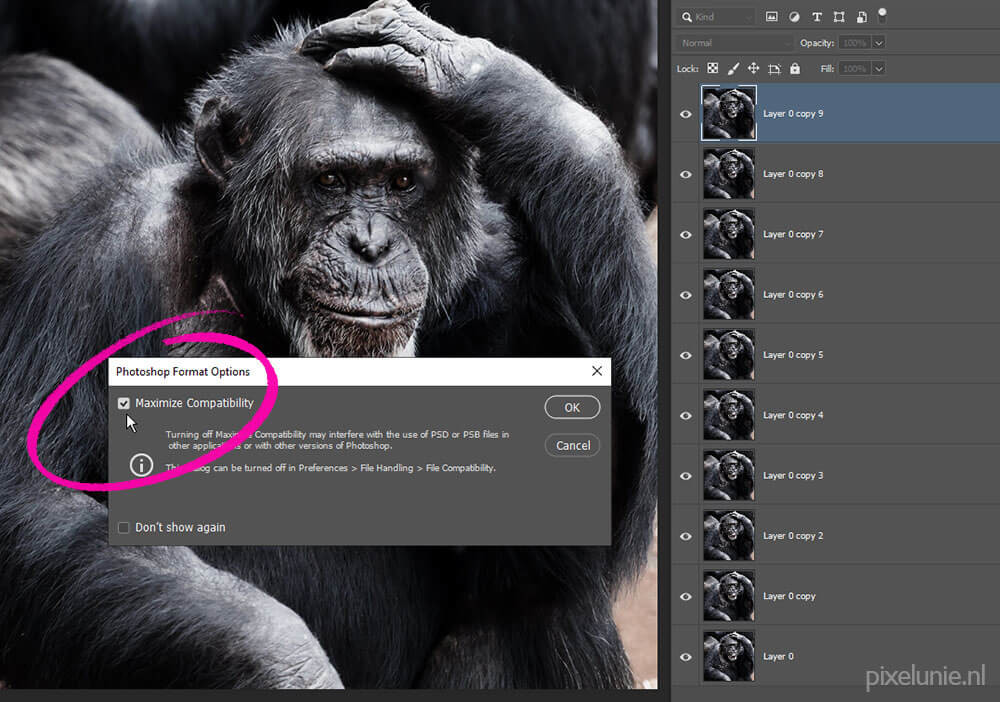Click the lock all padlock icon
The height and width of the screenshot is (702, 1000).
coord(795,68)
